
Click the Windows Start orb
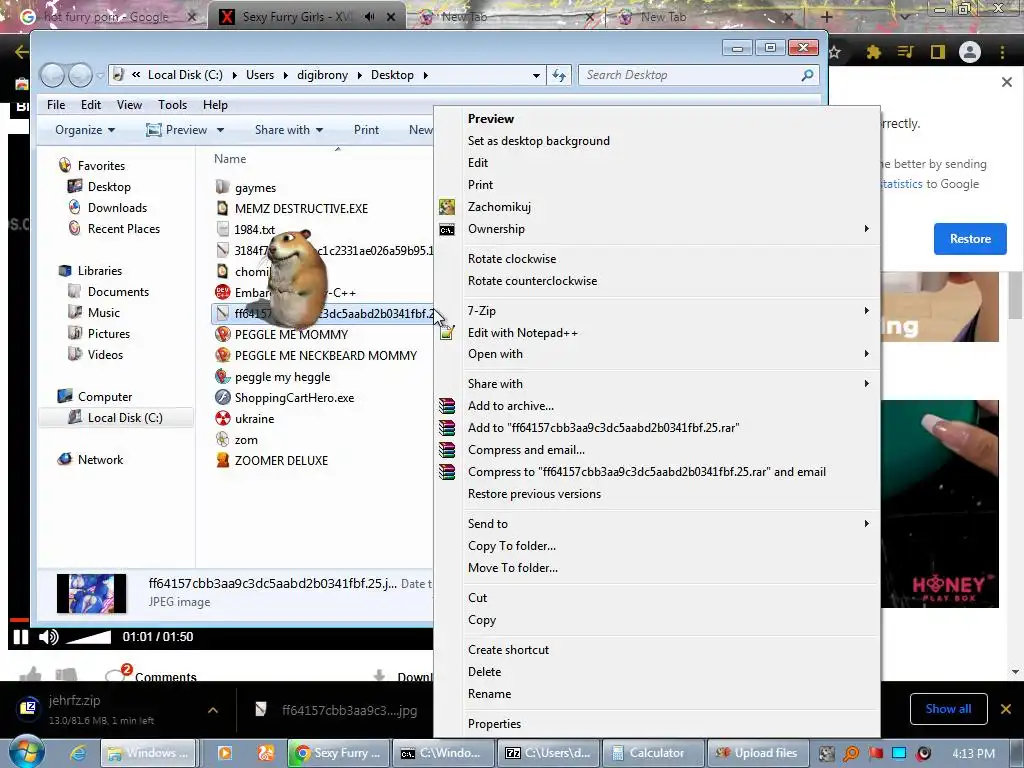tap(27, 752)
